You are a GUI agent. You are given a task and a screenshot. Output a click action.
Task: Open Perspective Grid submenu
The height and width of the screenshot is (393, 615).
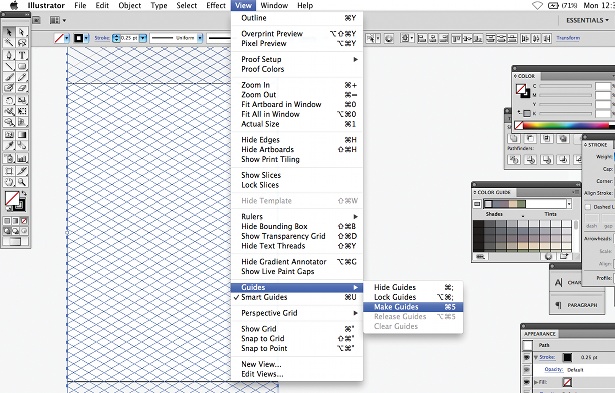click(x=297, y=313)
